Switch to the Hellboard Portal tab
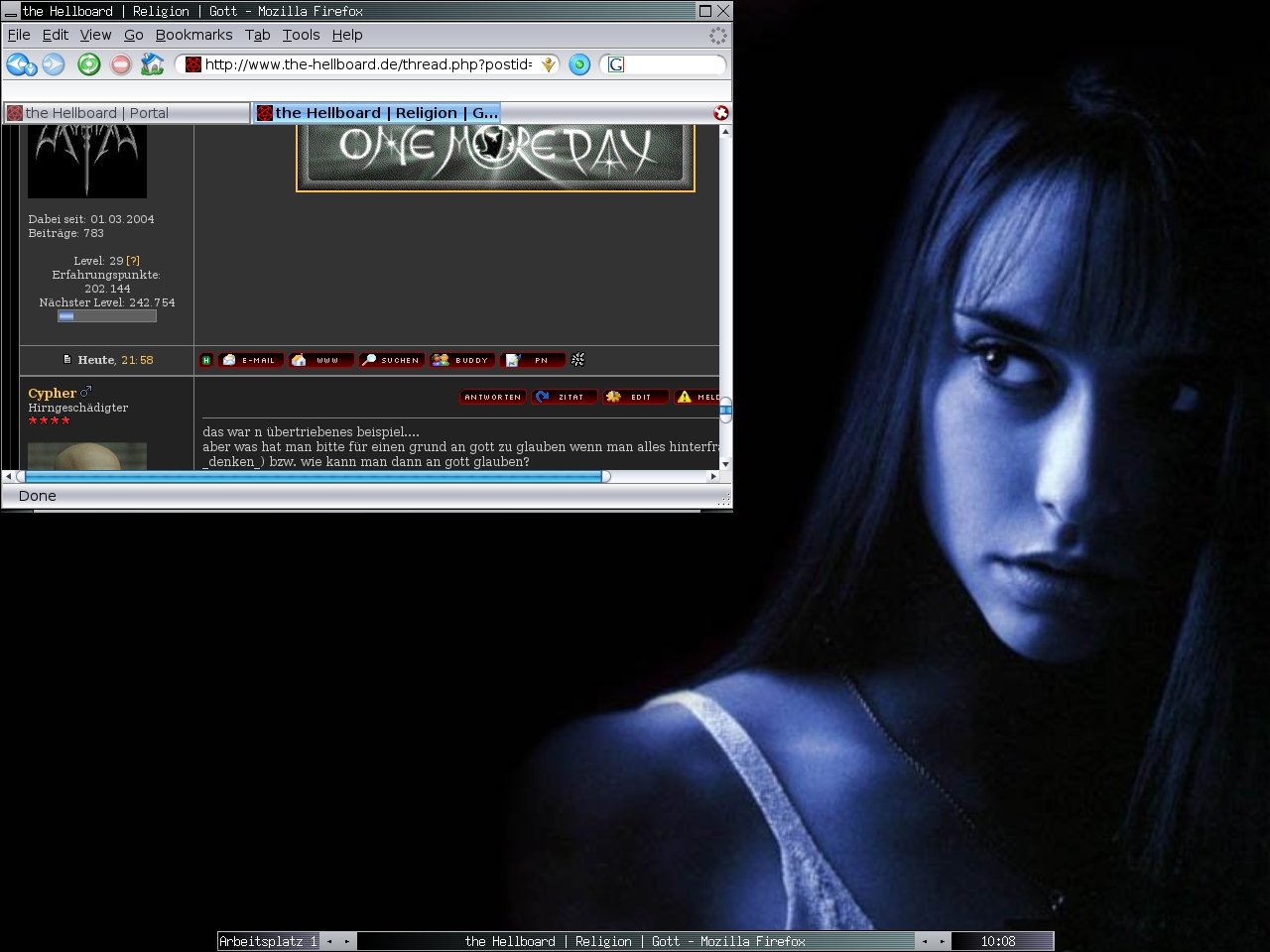 [125, 113]
